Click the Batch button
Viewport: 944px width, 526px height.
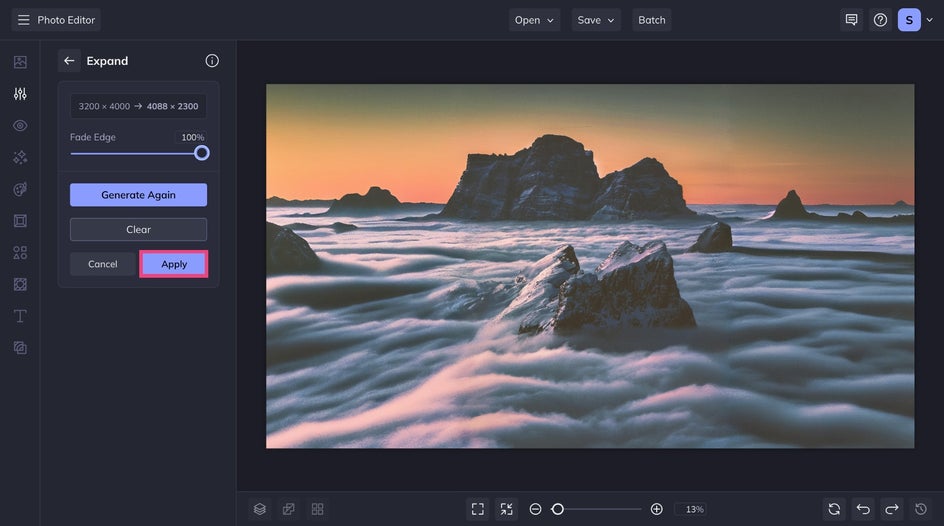pos(651,20)
